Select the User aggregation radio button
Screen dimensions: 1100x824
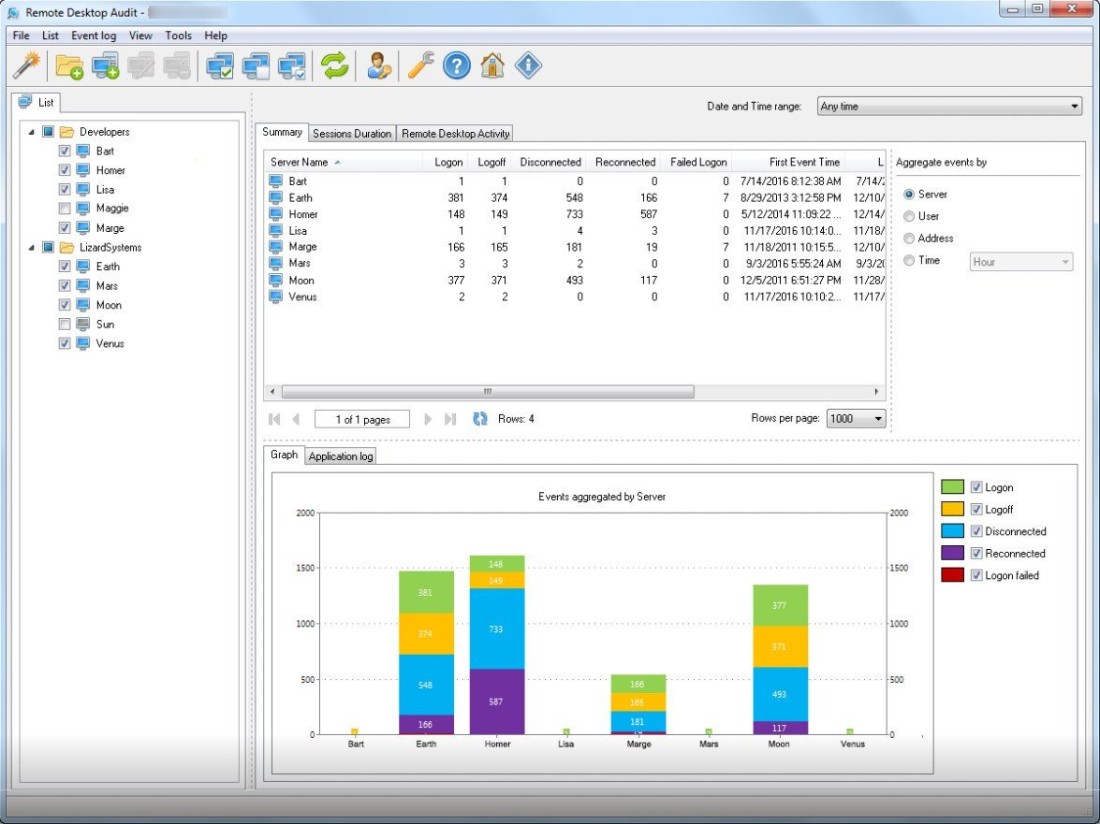coord(909,216)
